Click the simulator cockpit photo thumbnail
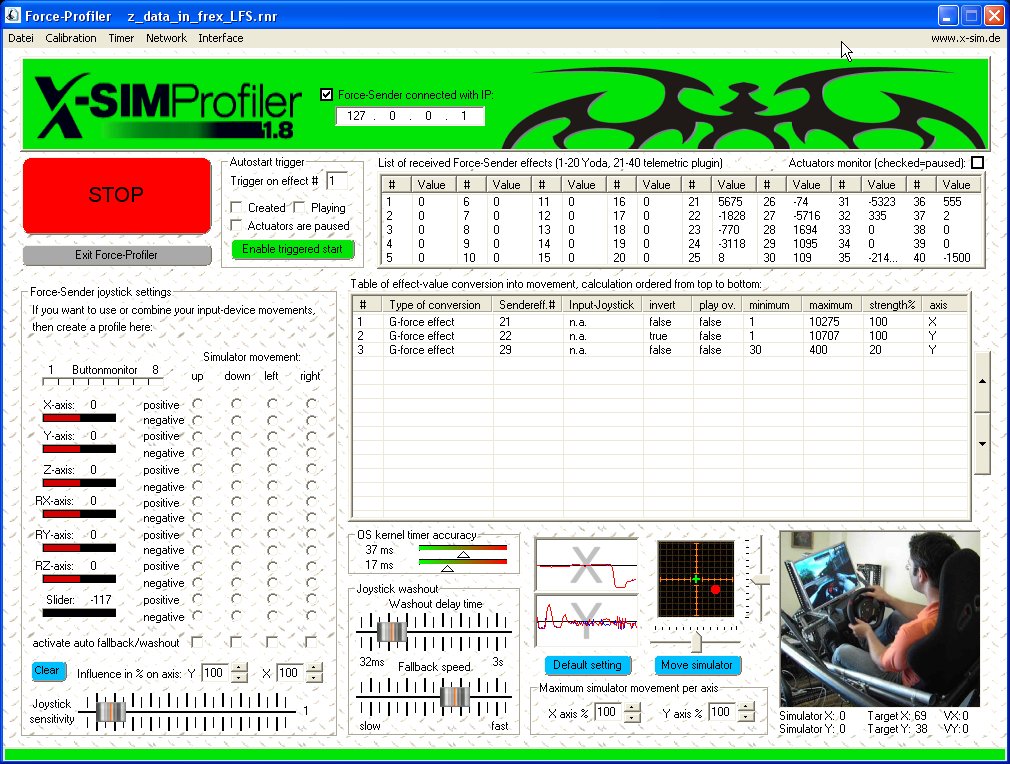 (880, 619)
